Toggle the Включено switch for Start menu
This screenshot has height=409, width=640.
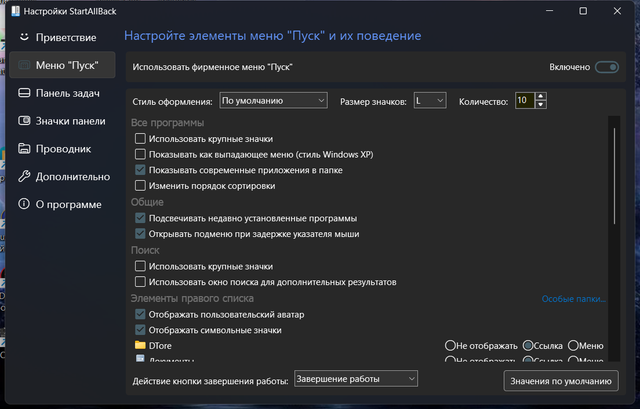607,67
